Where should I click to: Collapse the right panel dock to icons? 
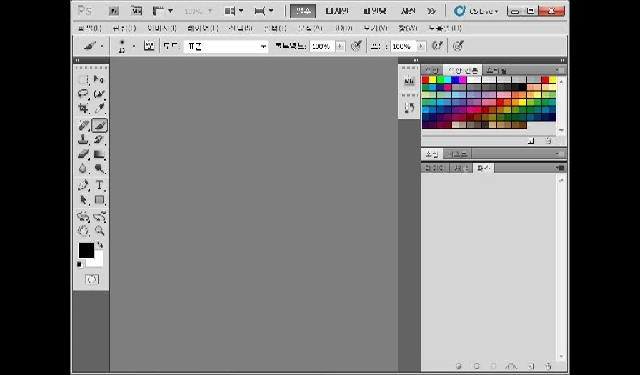(x=562, y=60)
